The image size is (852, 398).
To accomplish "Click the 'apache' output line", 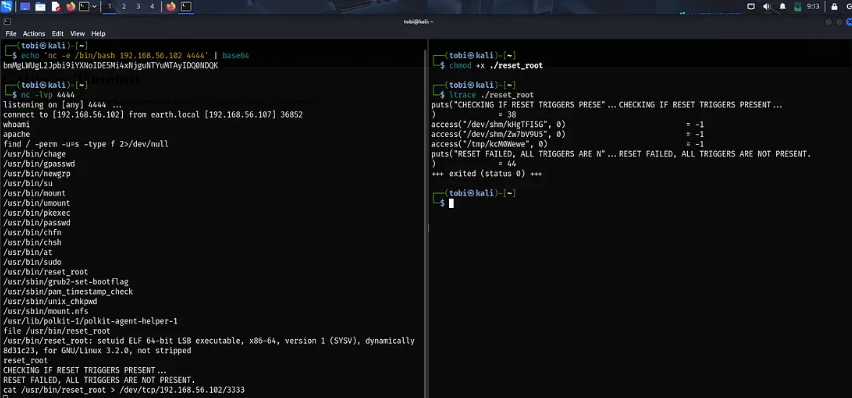I will (x=16, y=134).
